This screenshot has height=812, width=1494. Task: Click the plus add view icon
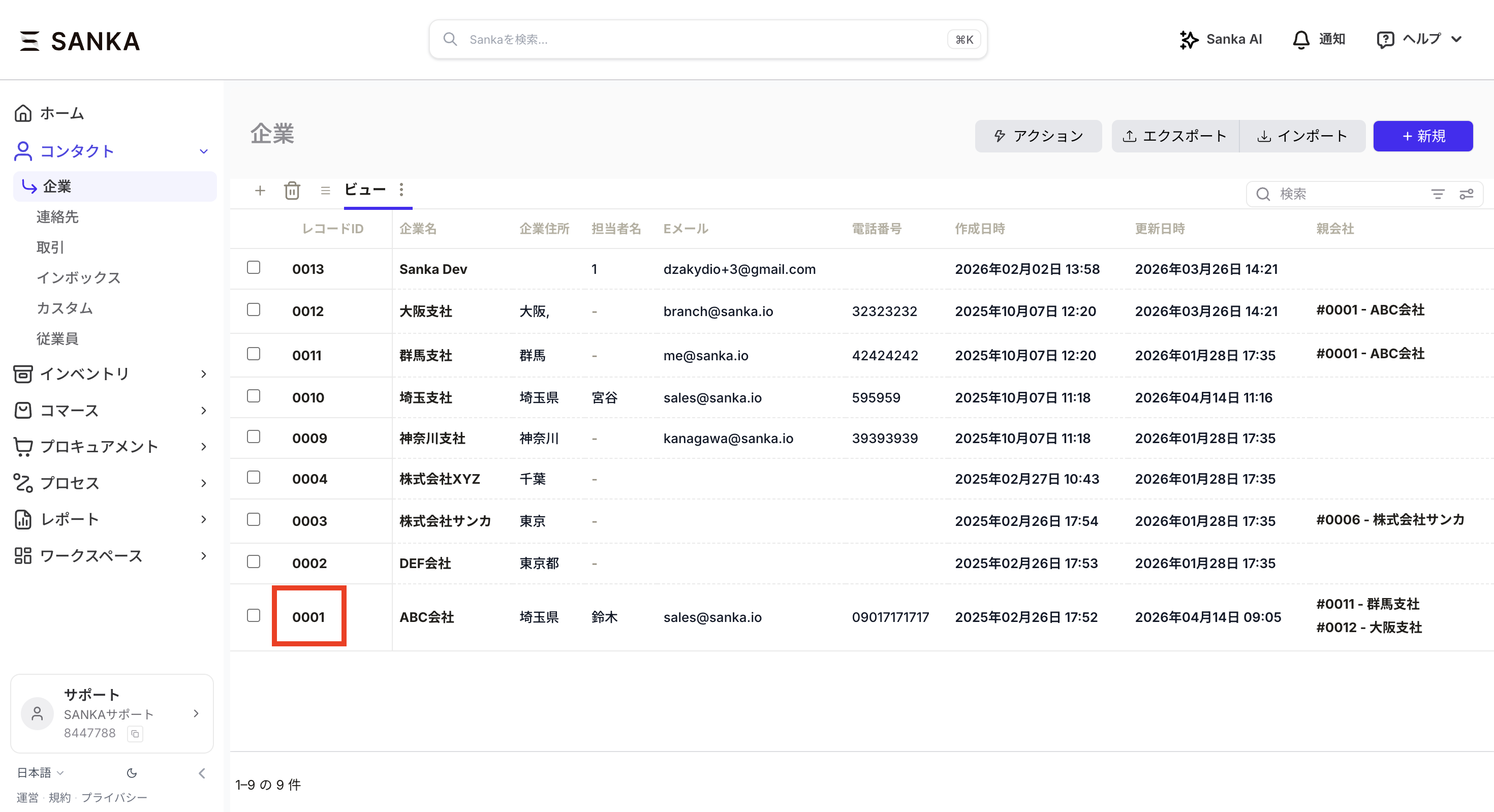coord(260,190)
